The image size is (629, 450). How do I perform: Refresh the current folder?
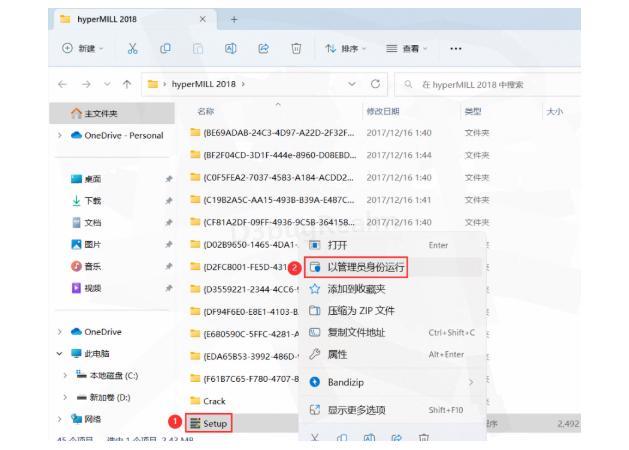coord(375,84)
